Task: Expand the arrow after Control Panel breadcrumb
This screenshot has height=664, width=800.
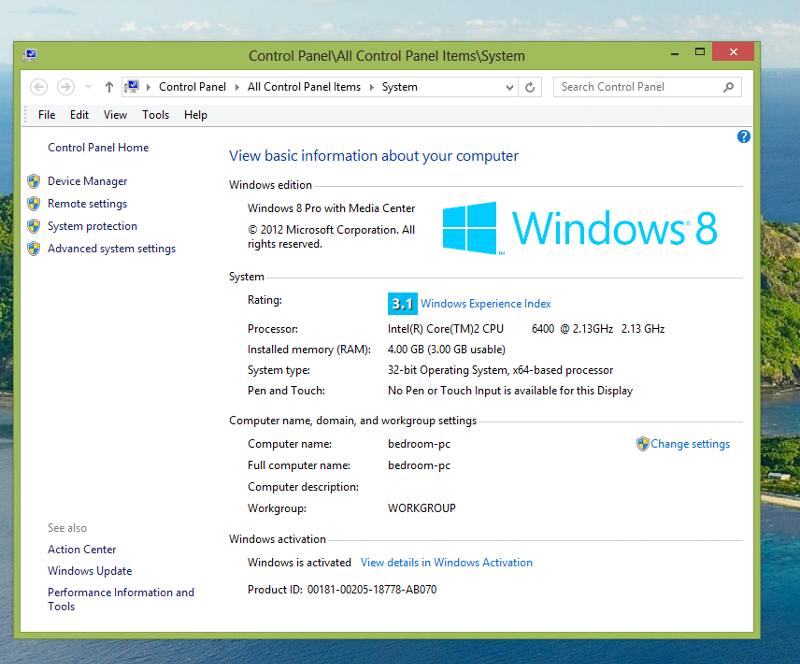Action: click(x=237, y=87)
